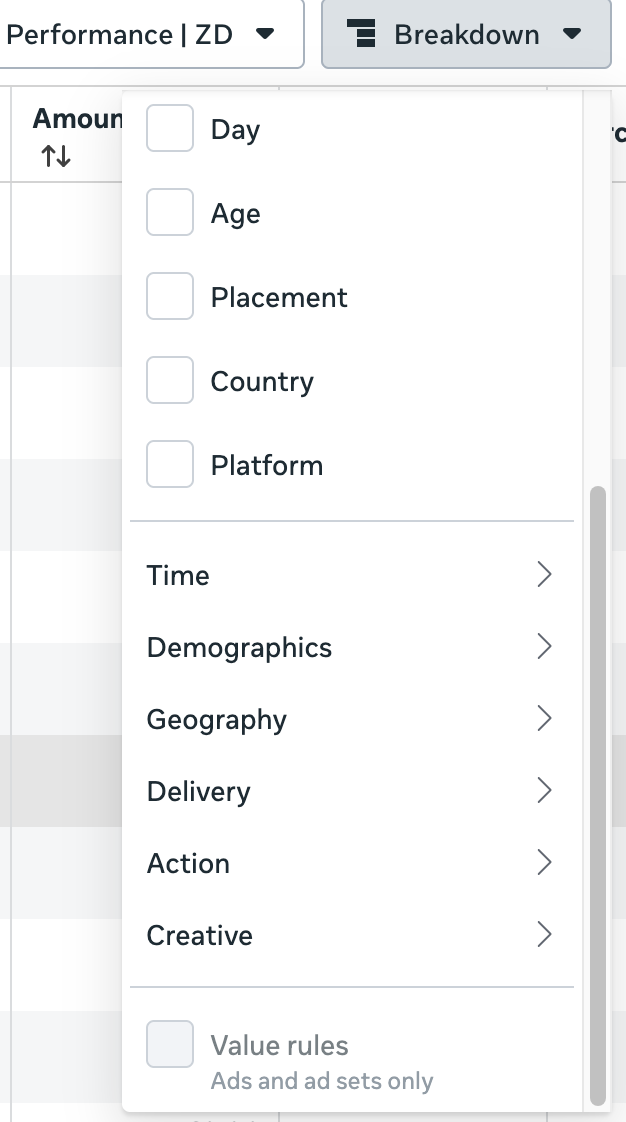Click the Breakdown button caret arrow
Viewport: 626px width, 1122px height.
tap(572, 35)
